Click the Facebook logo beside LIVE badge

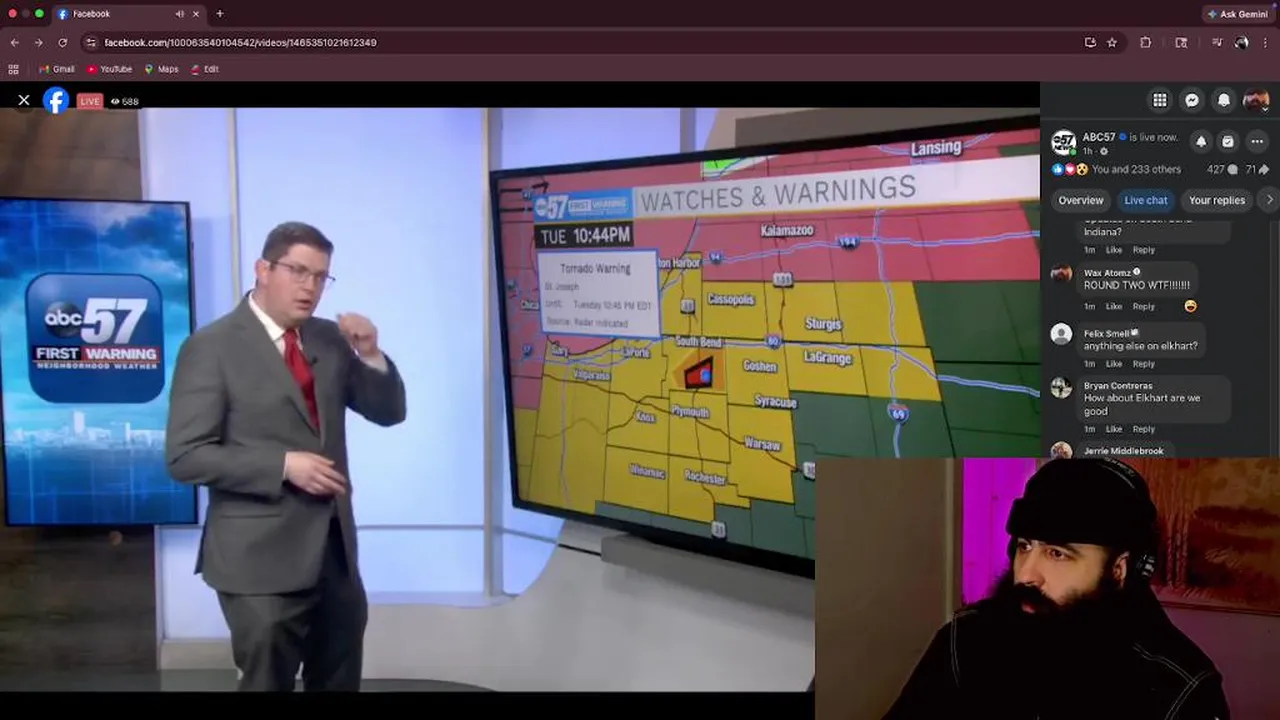click(x=56, y=100)
